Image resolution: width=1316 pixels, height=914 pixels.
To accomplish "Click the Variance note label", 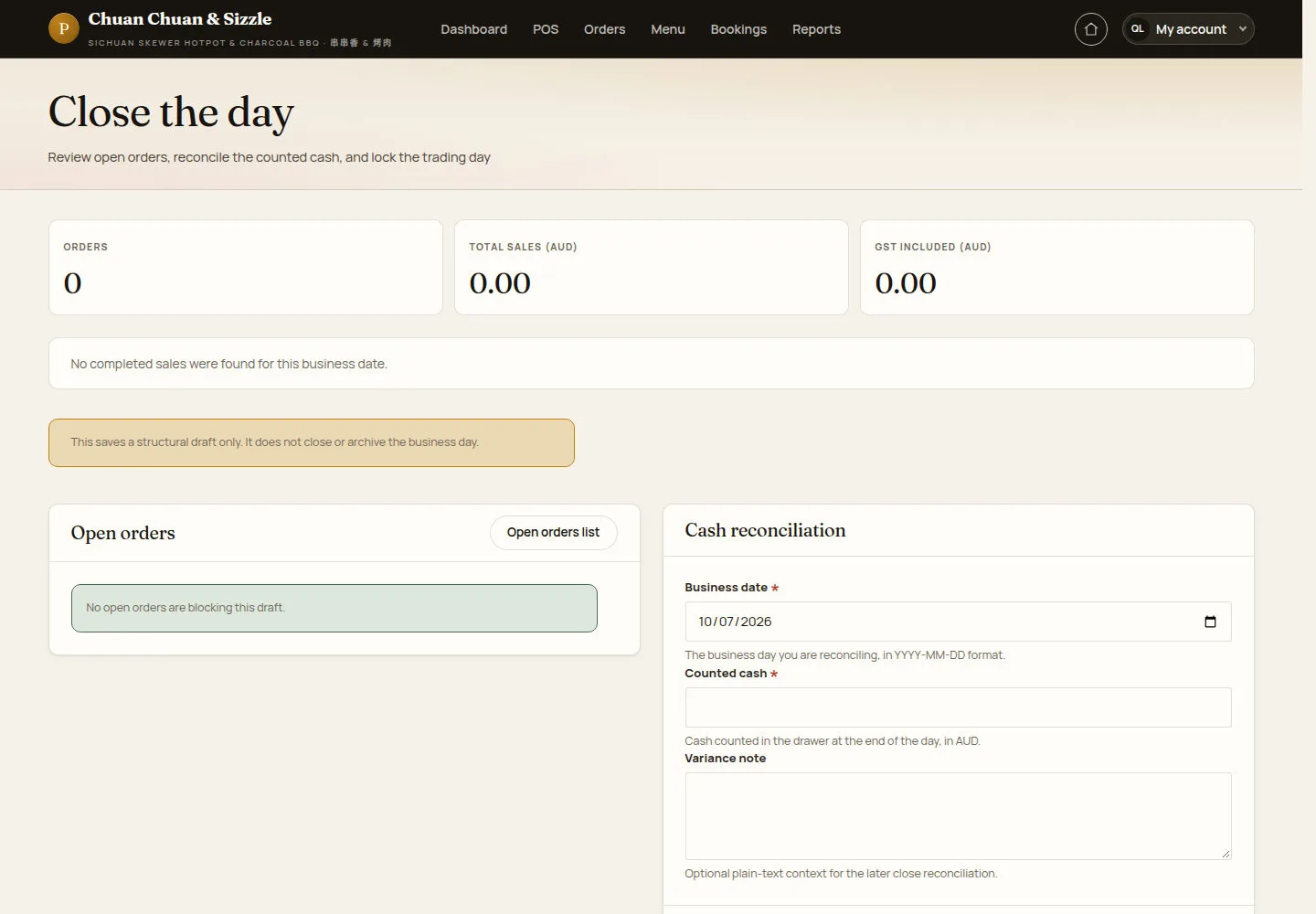I will [726, 759].
